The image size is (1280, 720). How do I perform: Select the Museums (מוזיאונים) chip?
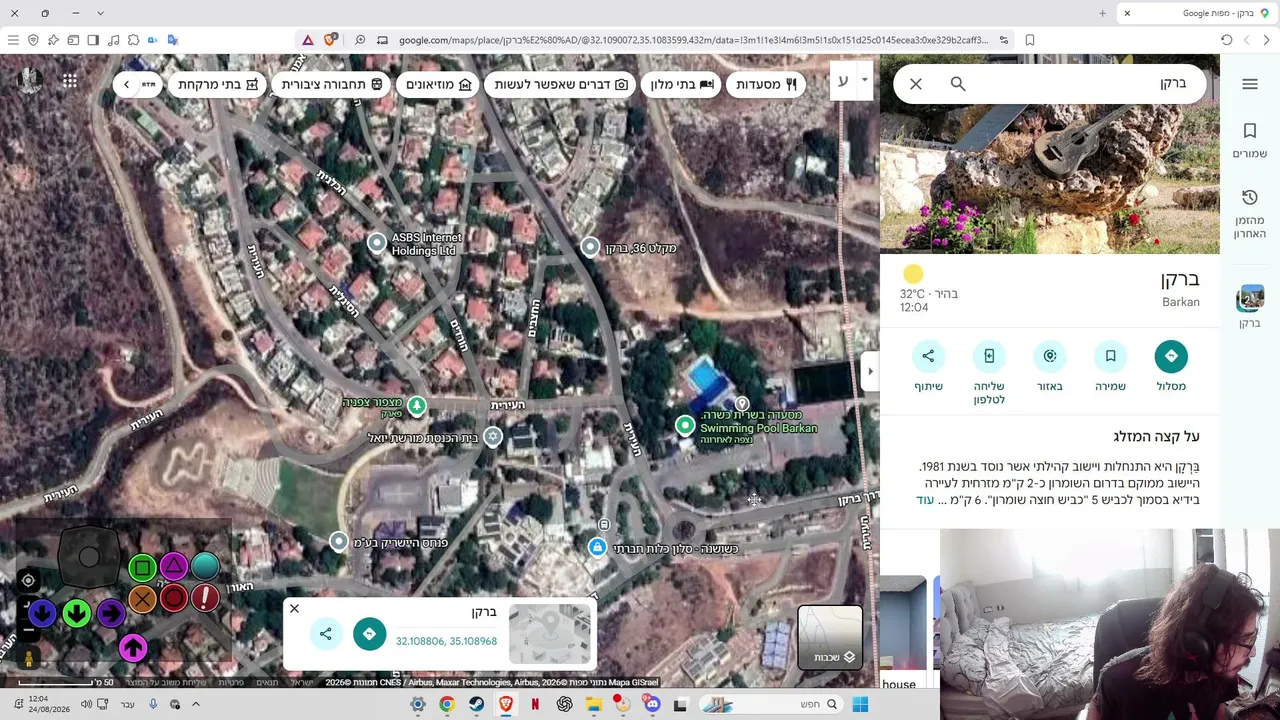click(x=439, y=84)
